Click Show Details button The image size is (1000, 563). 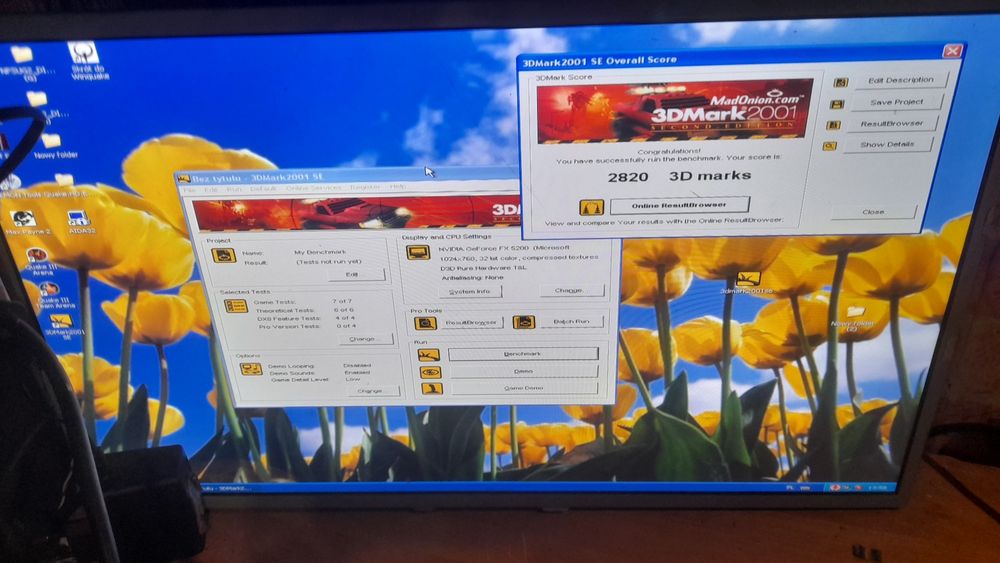[886, 145]
